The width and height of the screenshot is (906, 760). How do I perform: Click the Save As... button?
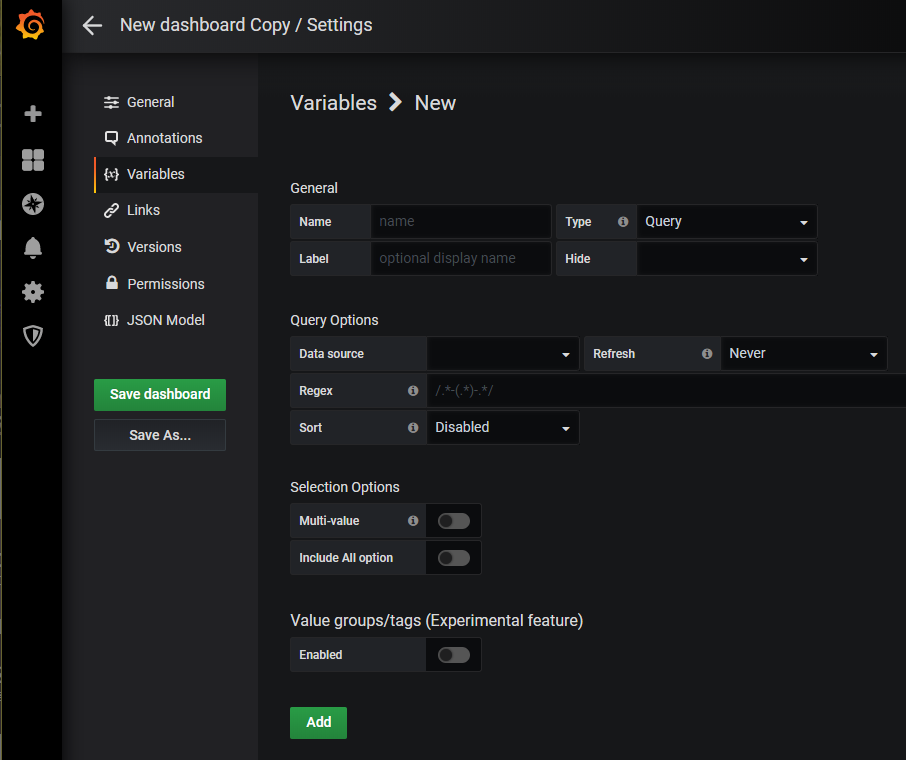[160, 435]
